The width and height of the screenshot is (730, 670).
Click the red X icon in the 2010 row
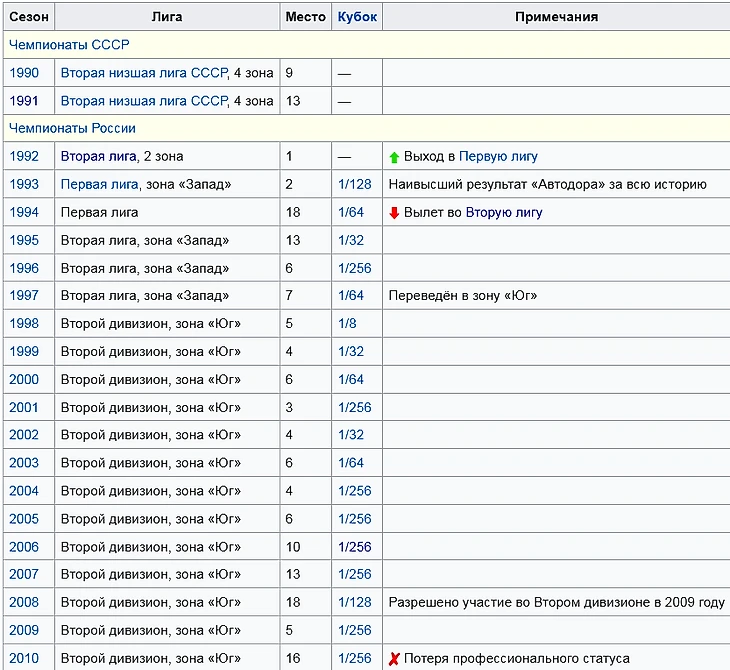click(394, 658)
